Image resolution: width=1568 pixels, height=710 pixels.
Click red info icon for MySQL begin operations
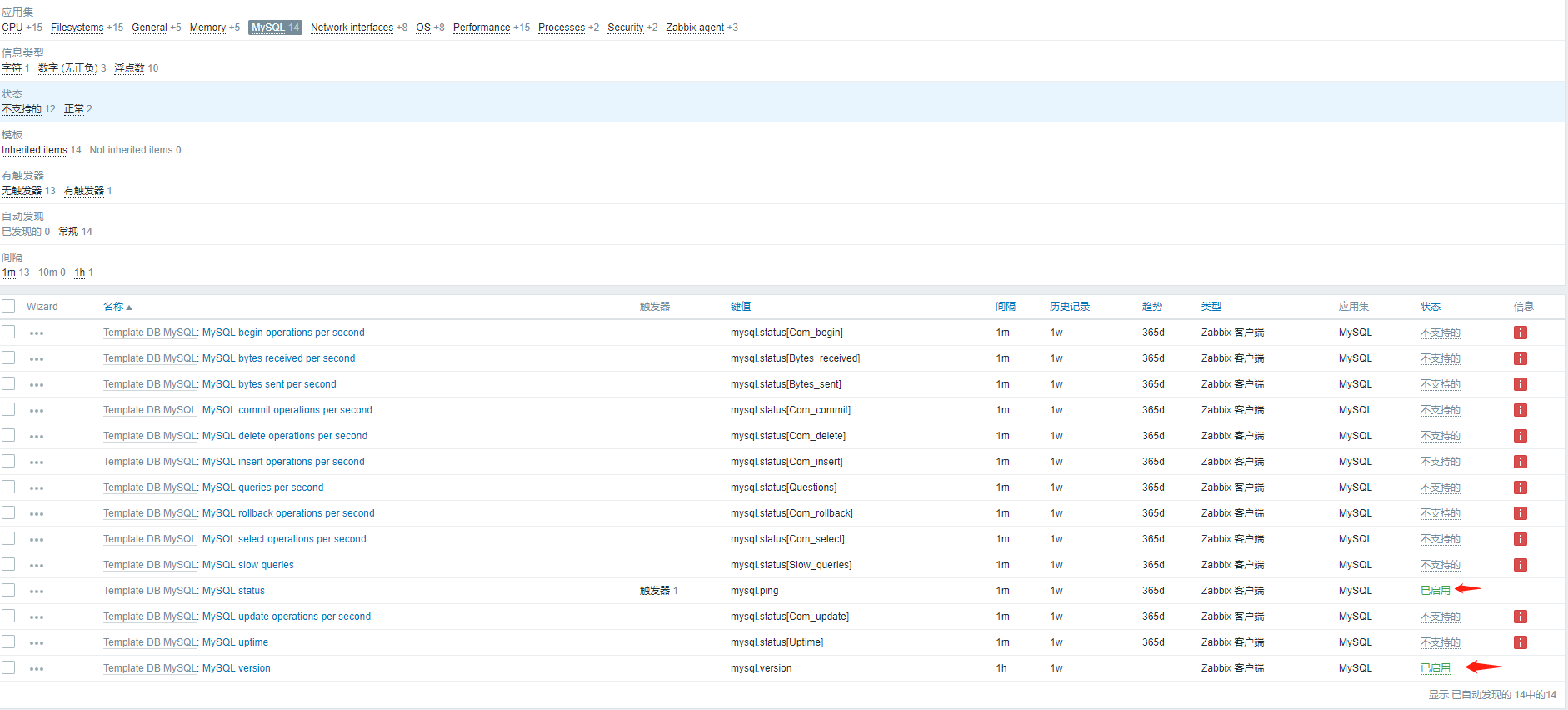tap(1520, 332)
